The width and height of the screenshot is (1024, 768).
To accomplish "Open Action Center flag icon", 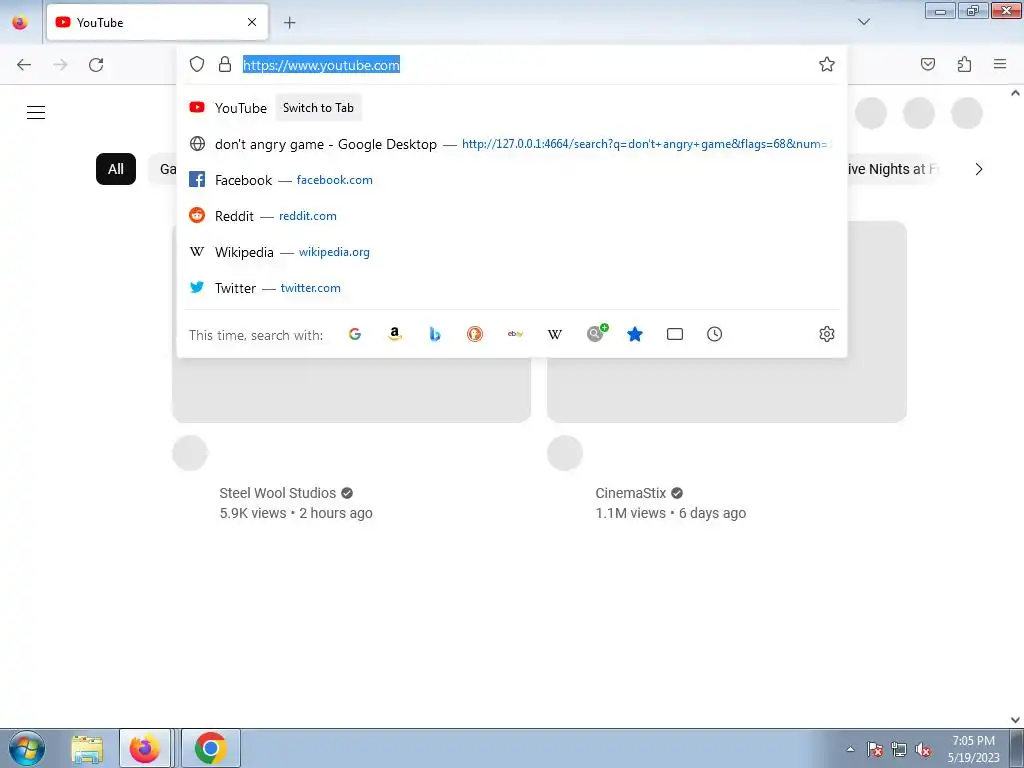I will coord(875,749).
